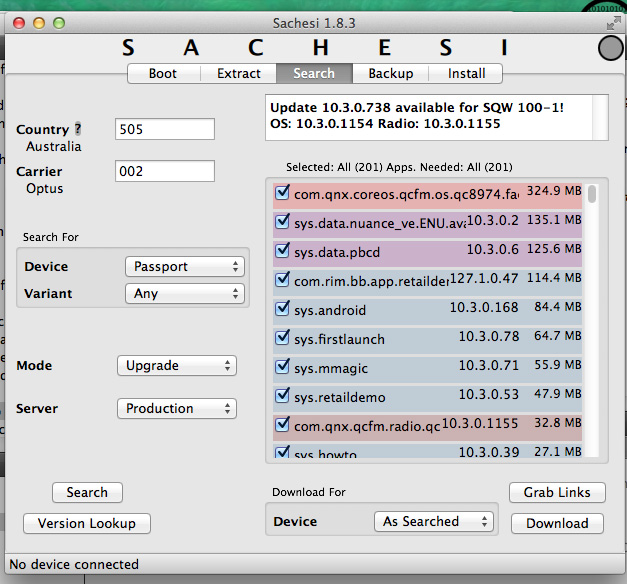Image resolution: width=627 pixels, height=584 pixels.
Task: Open the Variant dropdown showing Any
Action: click(x=185, y=294)
